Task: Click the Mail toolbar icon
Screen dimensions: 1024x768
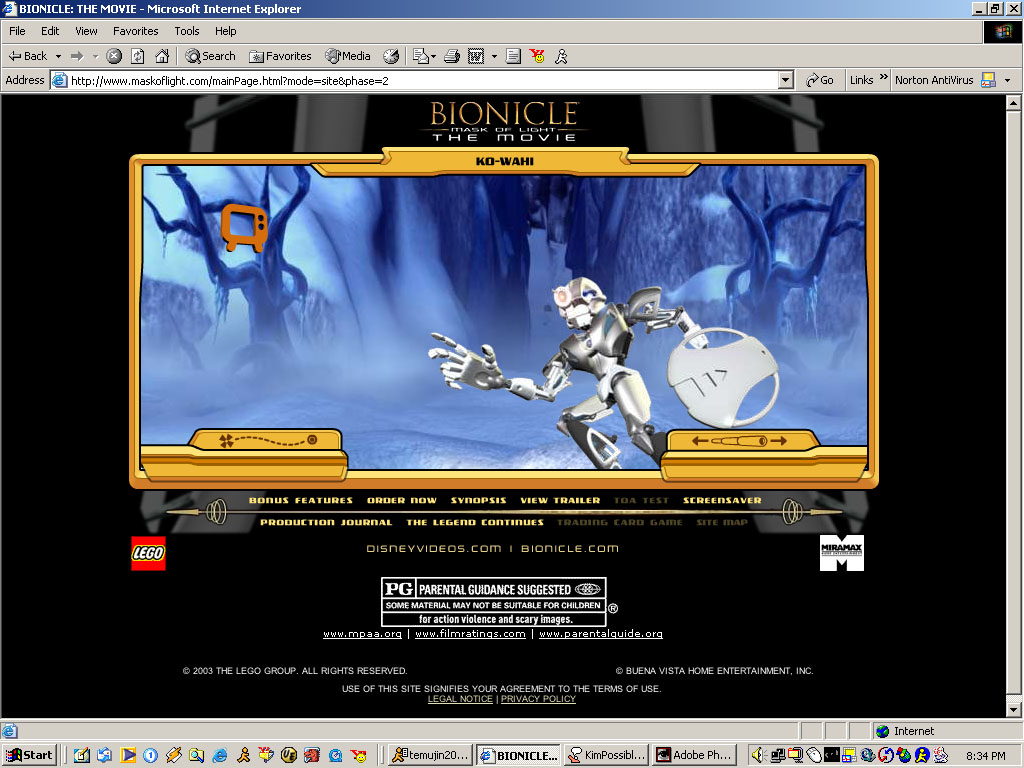Action: pyautogui.click(x=421, y=56)
